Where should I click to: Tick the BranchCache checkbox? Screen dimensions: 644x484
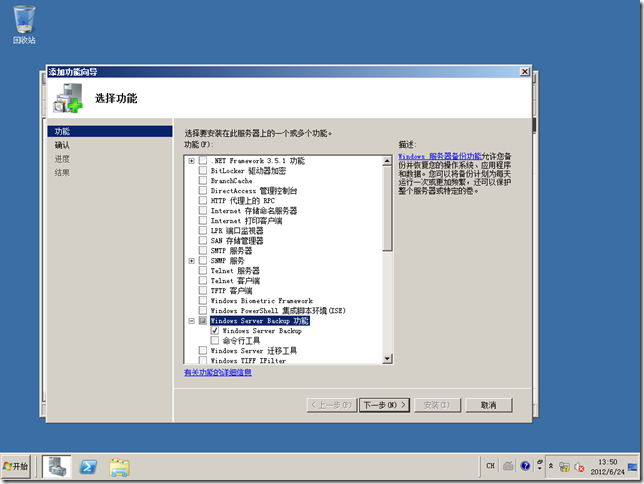(x=203, y=180)
